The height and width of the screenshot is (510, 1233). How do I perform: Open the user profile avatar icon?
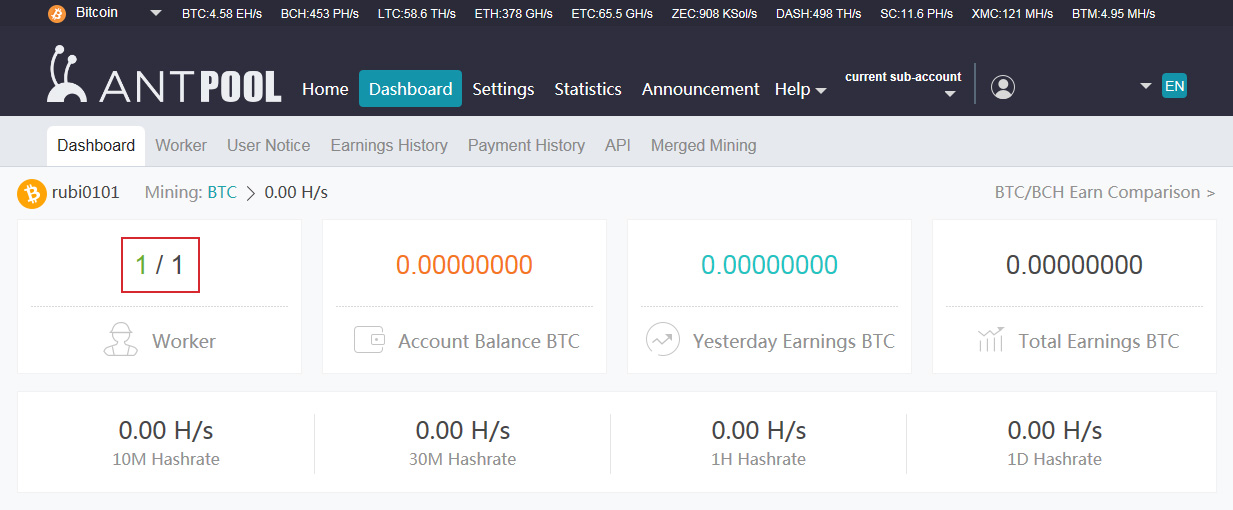[x=1003, y=87]
